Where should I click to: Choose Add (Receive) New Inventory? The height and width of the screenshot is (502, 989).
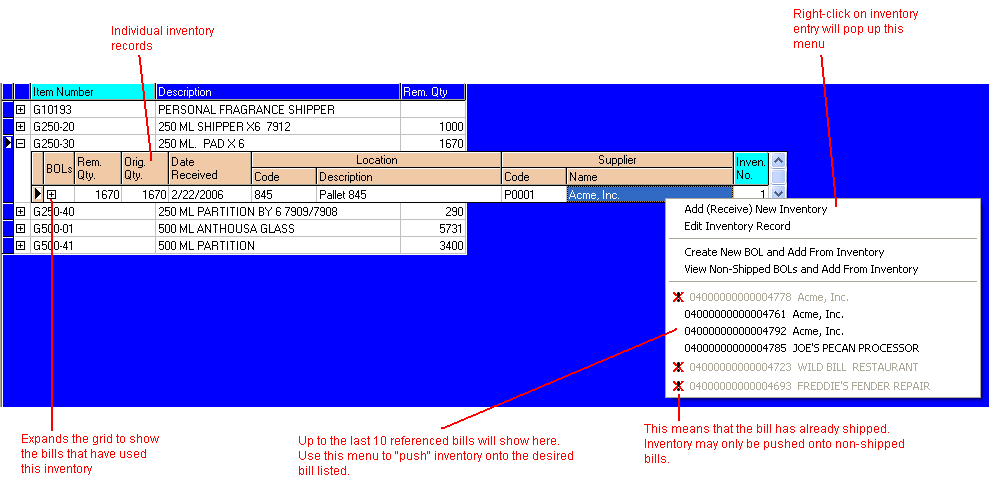pos(755,209)
